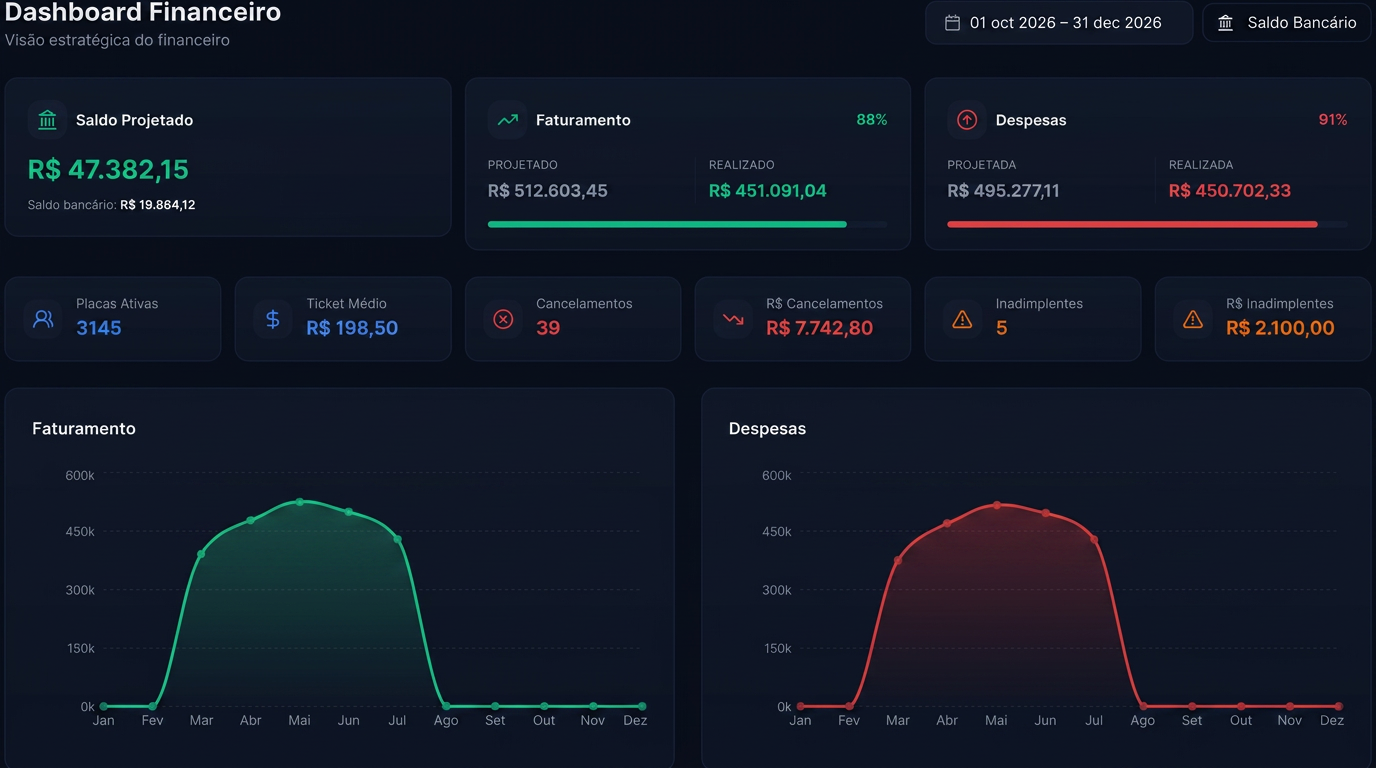Click the R$ 7.742,80 cancelamentos value
The width and height of the screenshot is (1376, 768).
(x=820, y=328)
